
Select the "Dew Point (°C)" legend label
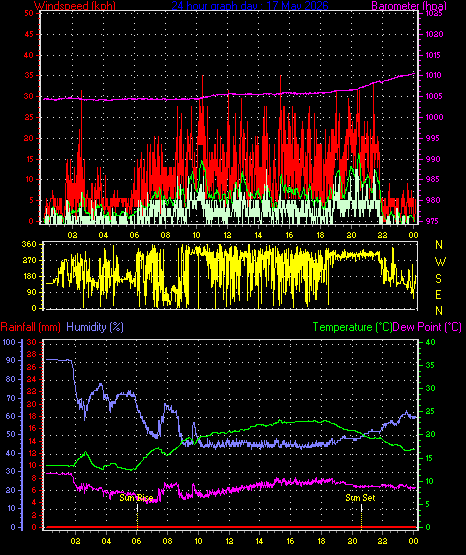(x=427, y=327)
